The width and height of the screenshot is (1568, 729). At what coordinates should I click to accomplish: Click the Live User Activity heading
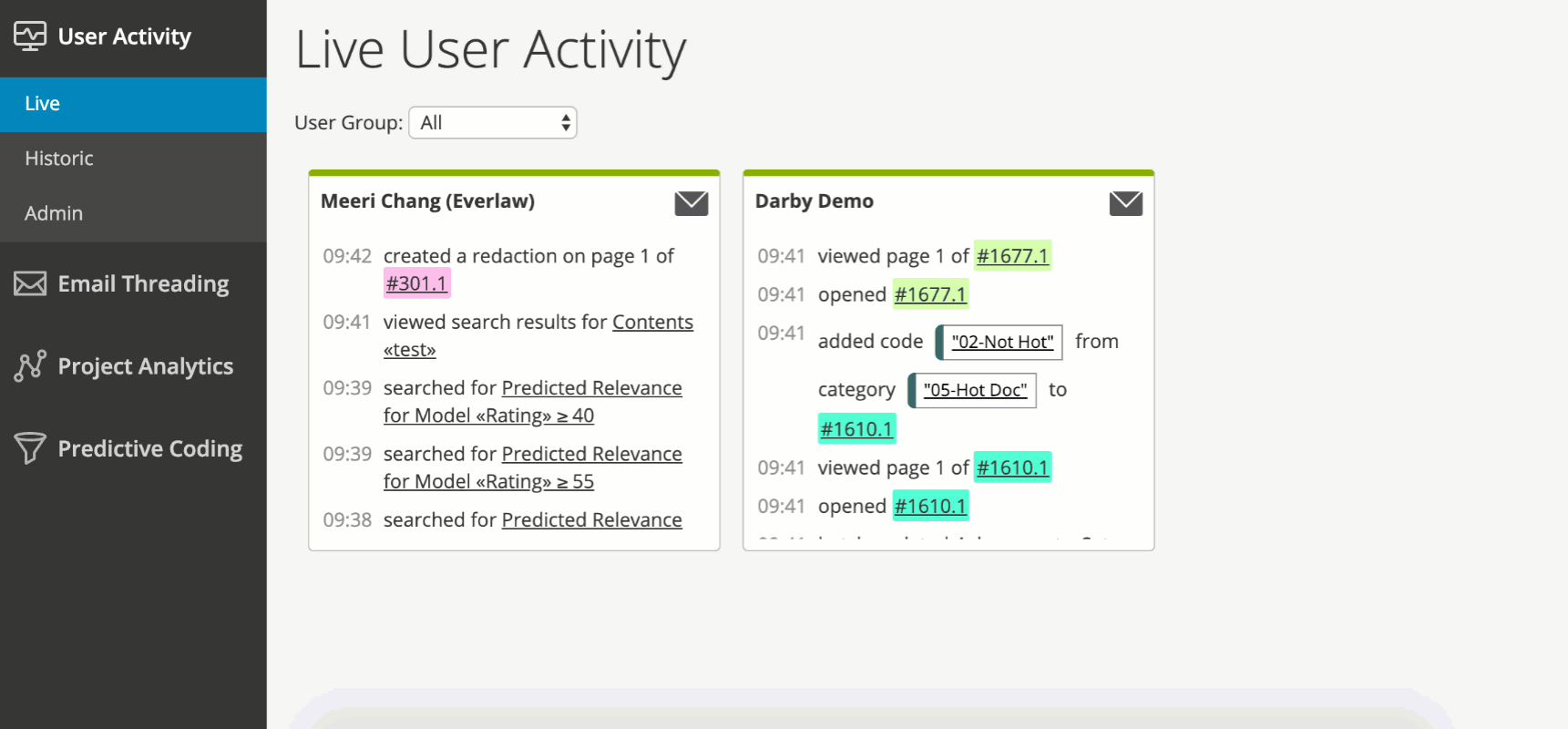490,49
